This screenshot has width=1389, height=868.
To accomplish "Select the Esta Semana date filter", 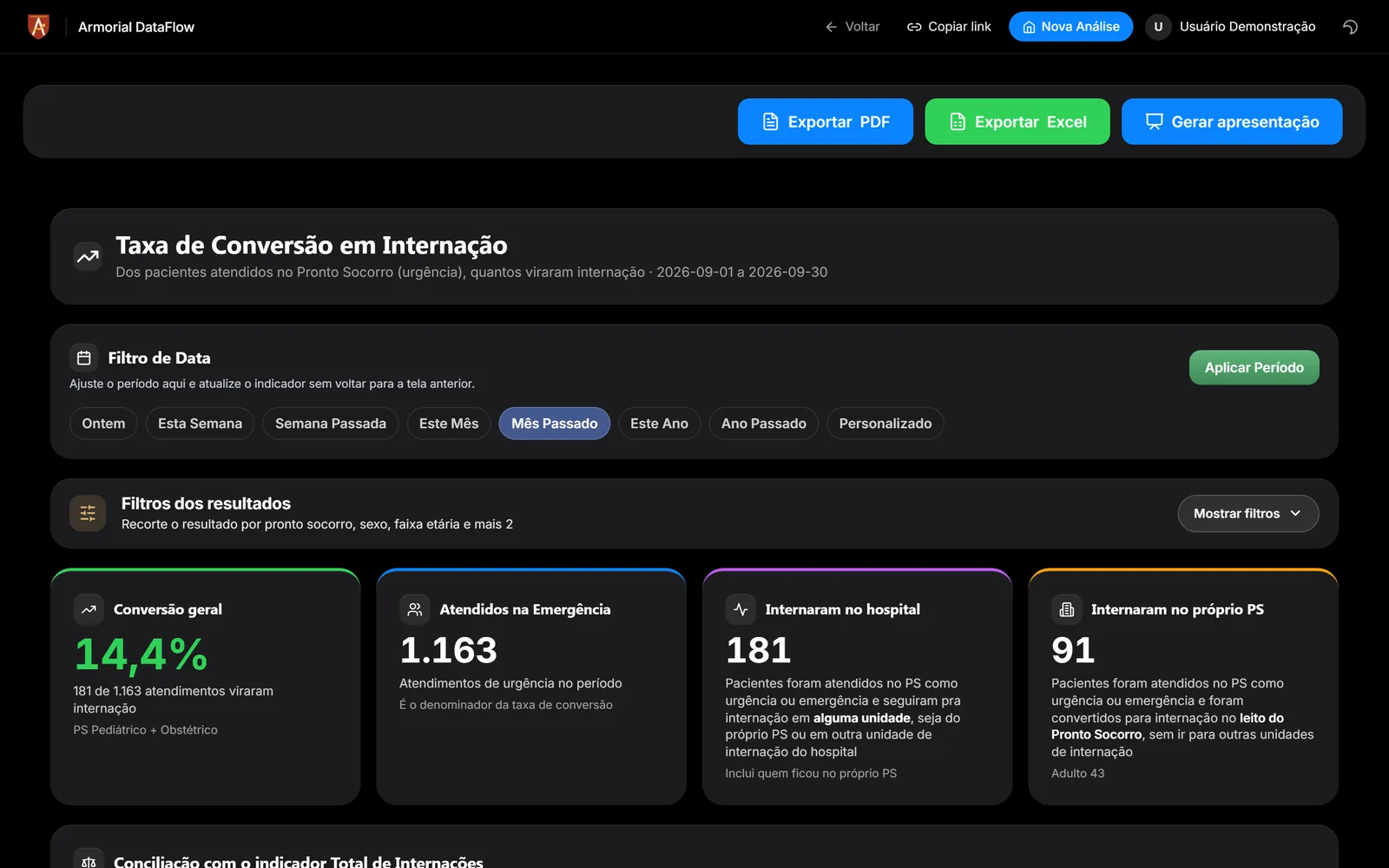I will click(x=200, y=424).
